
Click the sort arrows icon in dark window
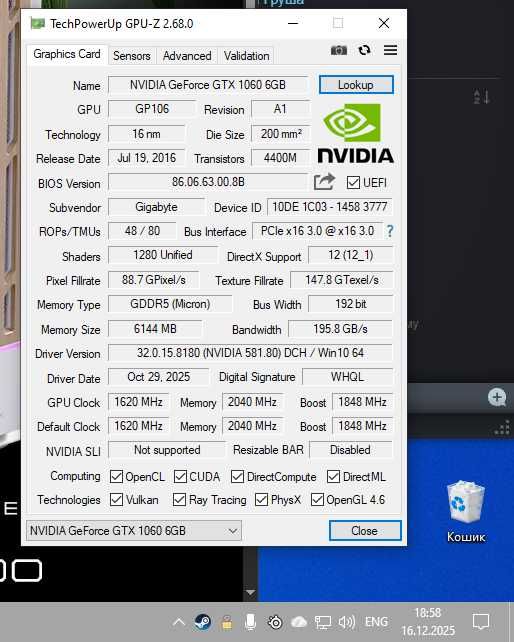click(482, 97)
